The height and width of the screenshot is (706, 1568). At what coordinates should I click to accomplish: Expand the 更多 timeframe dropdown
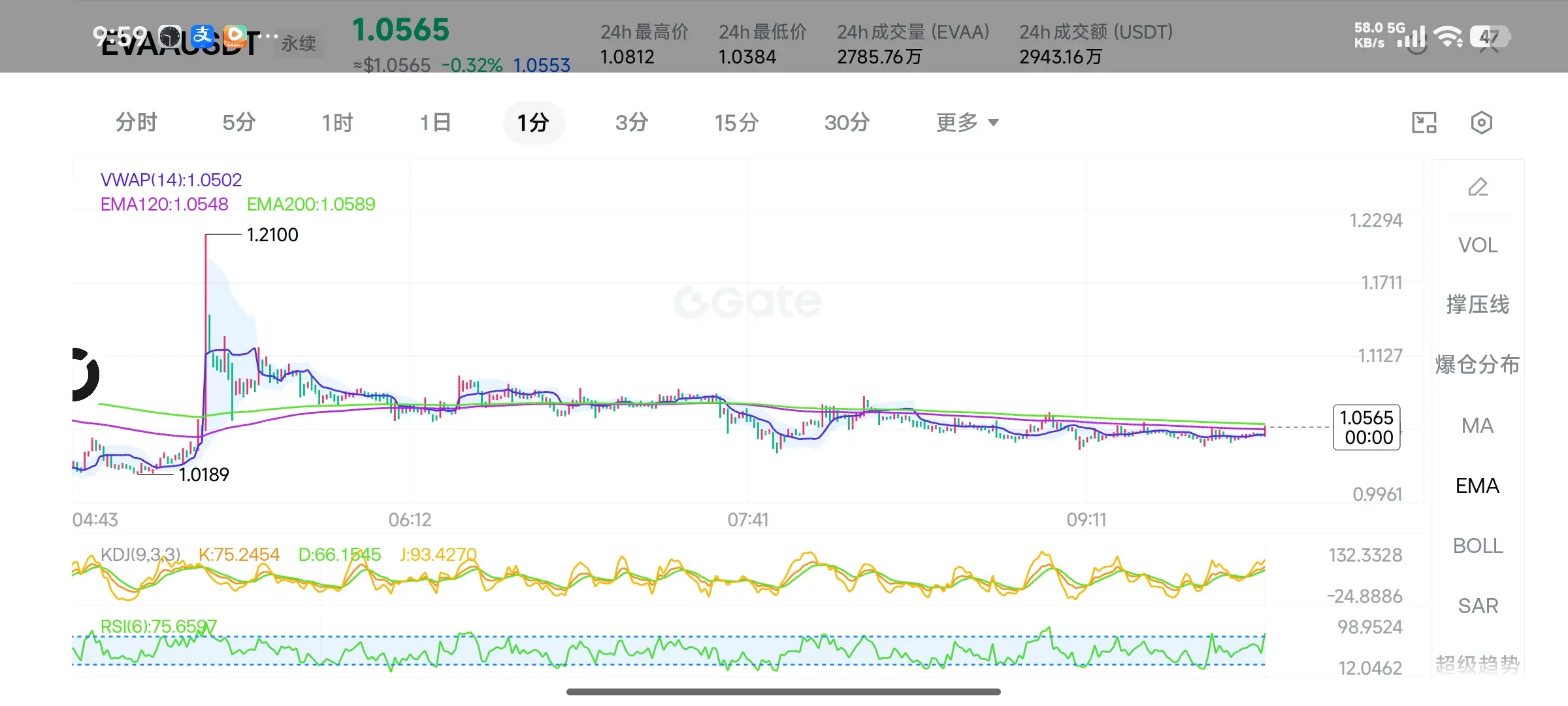point(968,122)
